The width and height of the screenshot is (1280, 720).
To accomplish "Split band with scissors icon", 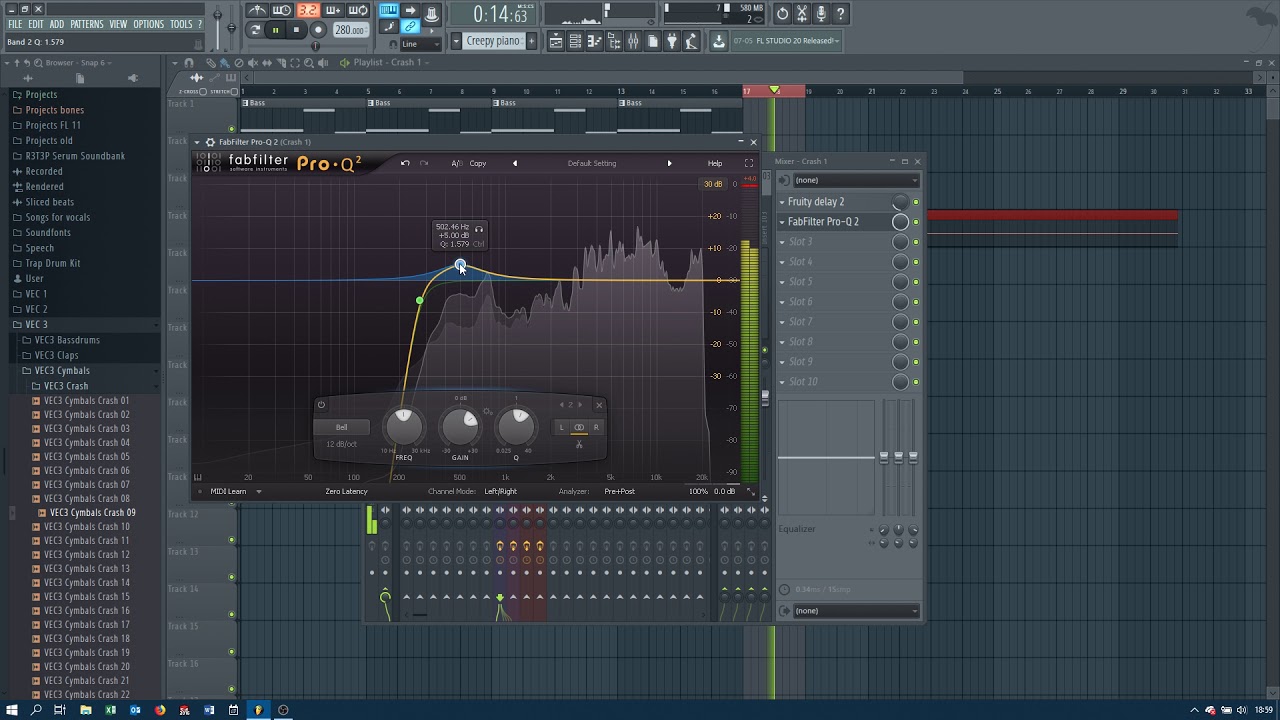I will coord(579,444).
